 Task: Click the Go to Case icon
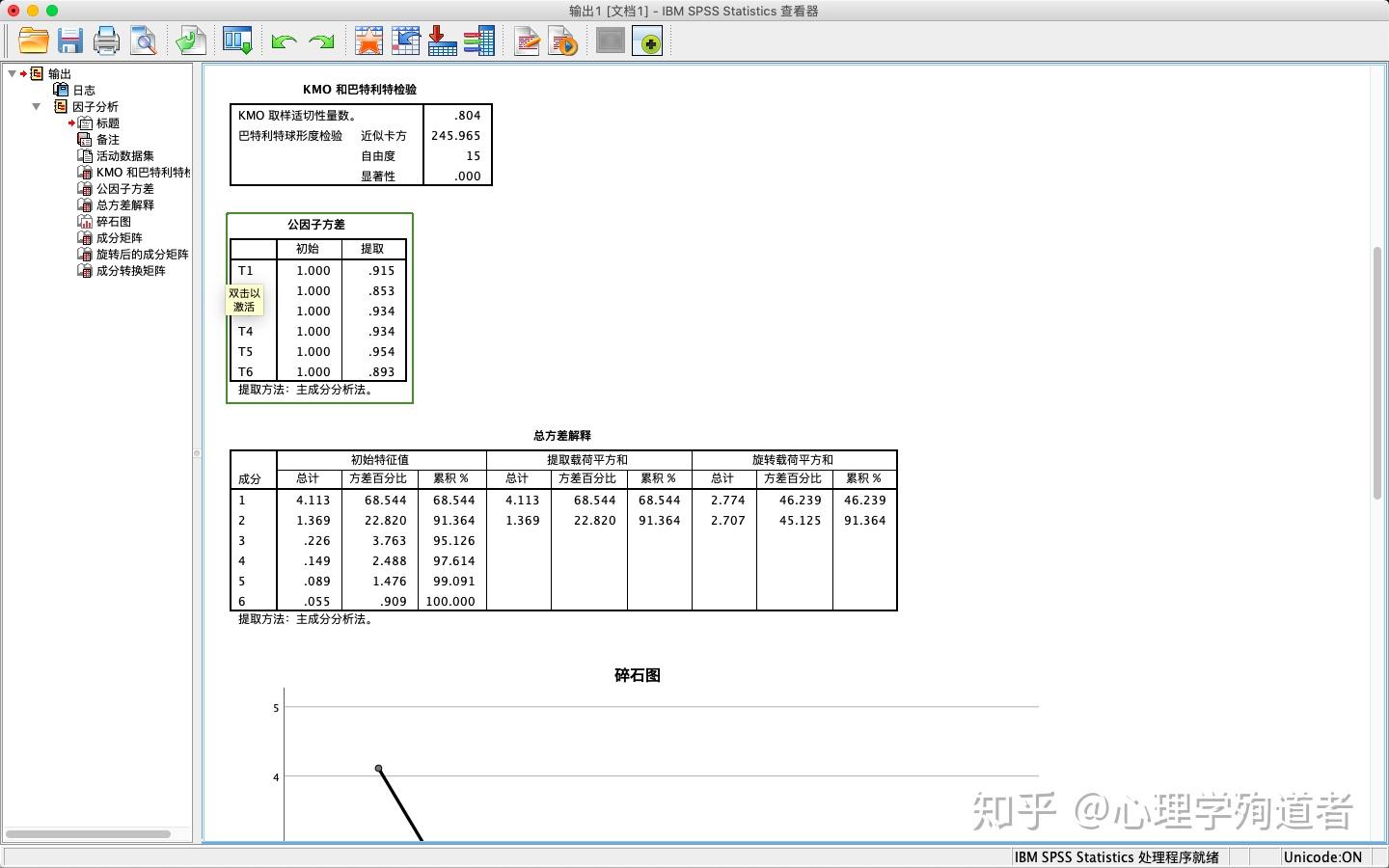click(405, 41)
